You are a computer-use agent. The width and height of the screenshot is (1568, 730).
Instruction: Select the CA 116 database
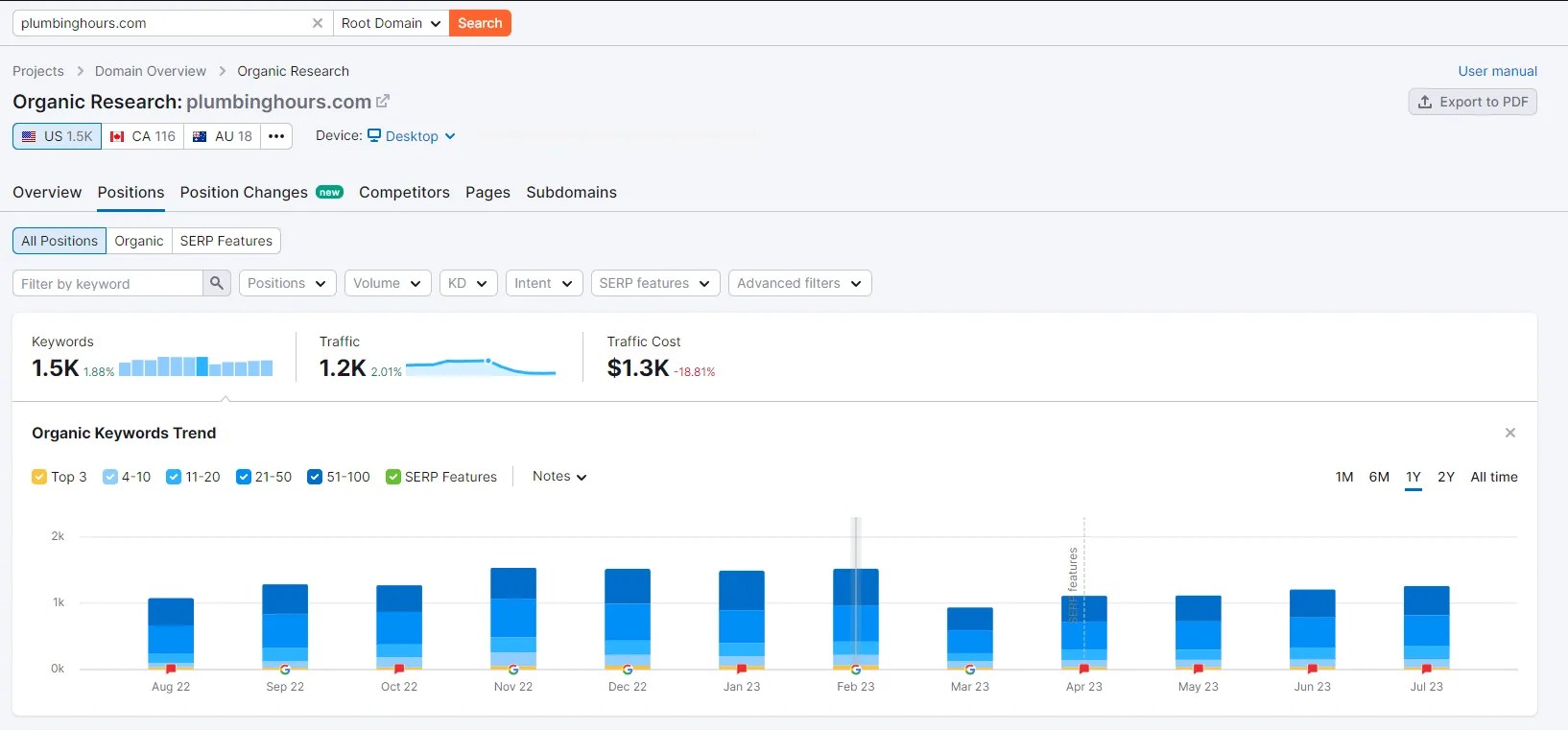pyautogui.click(x=143, y=136)
